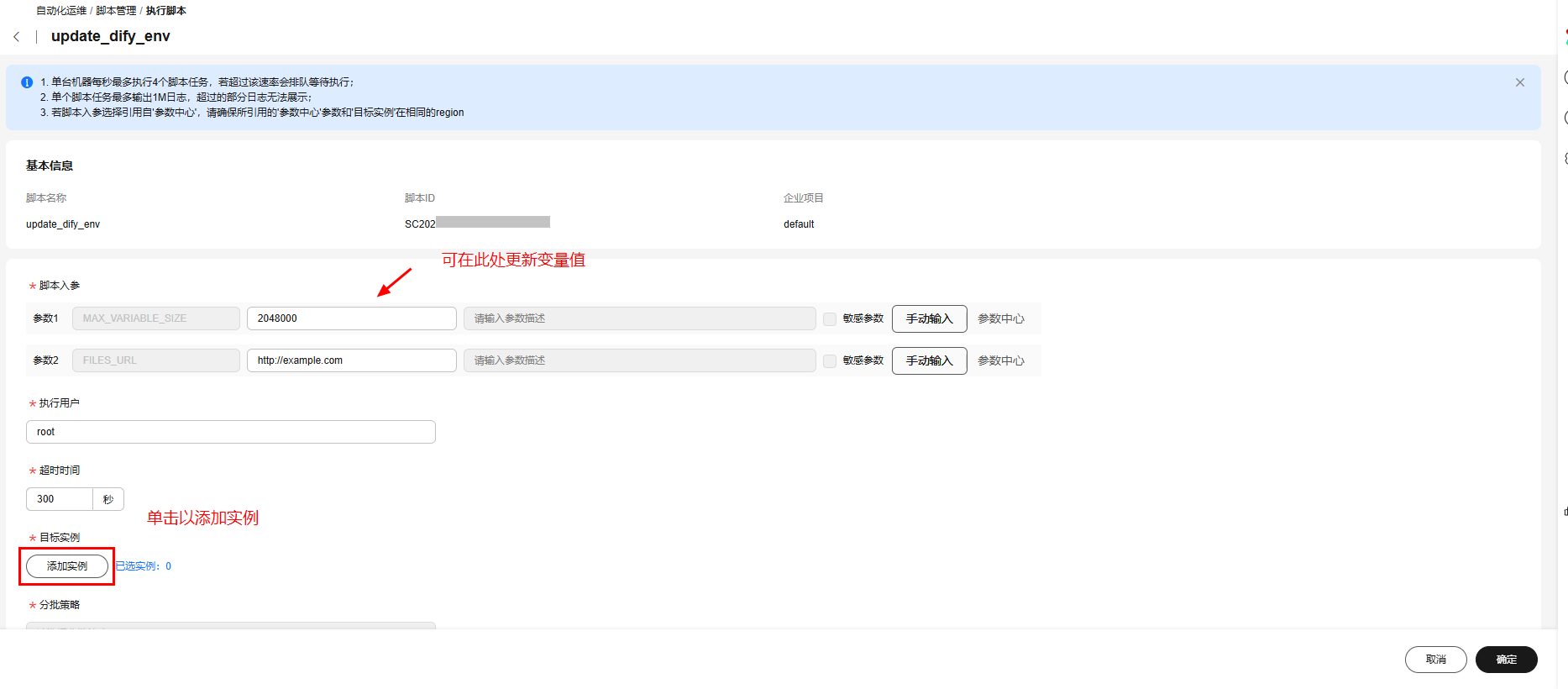Click the page title update_dify_env in the header
The height and width of the screenshot is (689, 1568).
pos(111,36)
